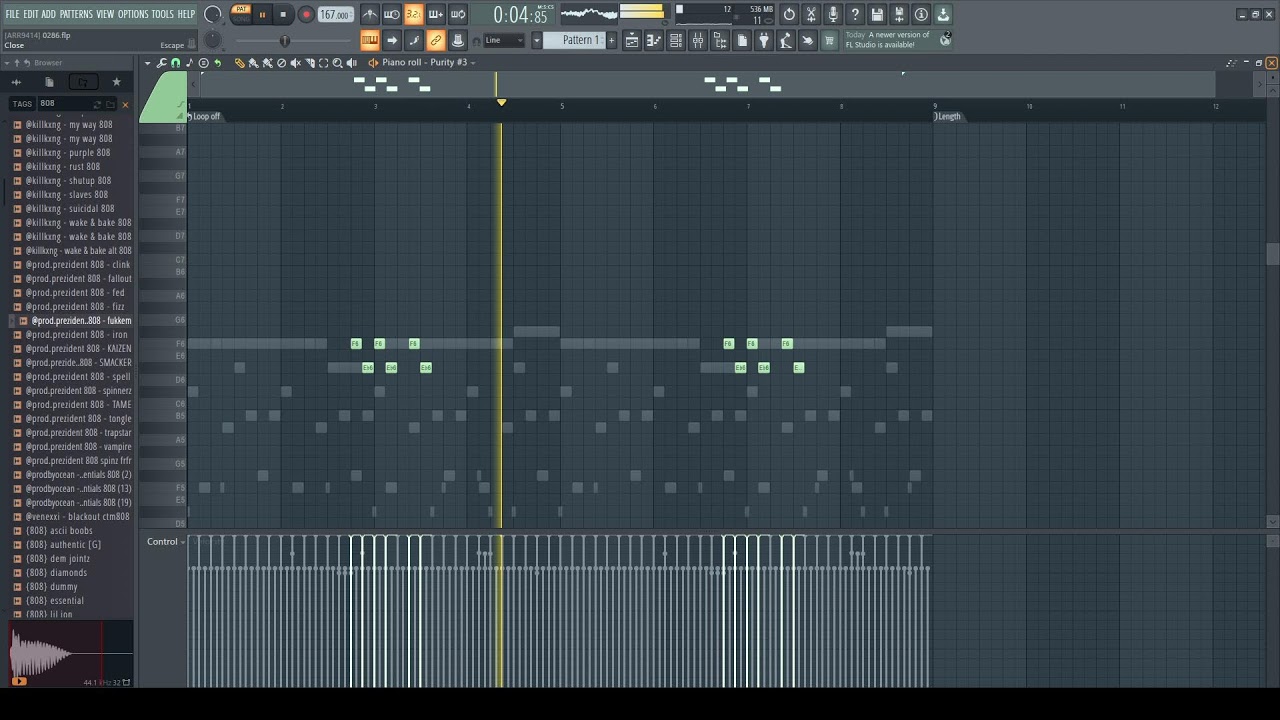Open the PATTERNS menu

coord(76,14)
